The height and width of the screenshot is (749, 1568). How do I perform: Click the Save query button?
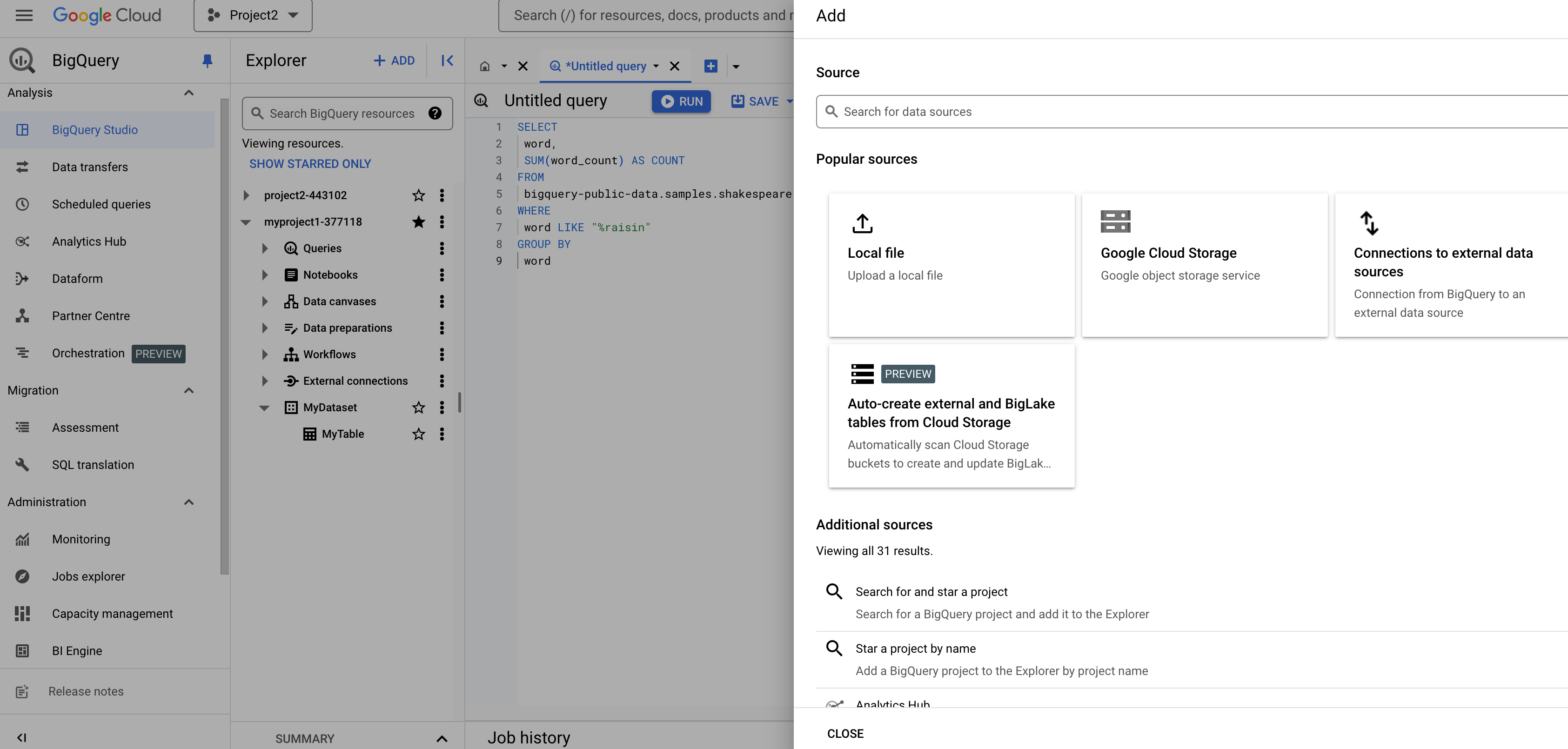(x=758, y=101)
